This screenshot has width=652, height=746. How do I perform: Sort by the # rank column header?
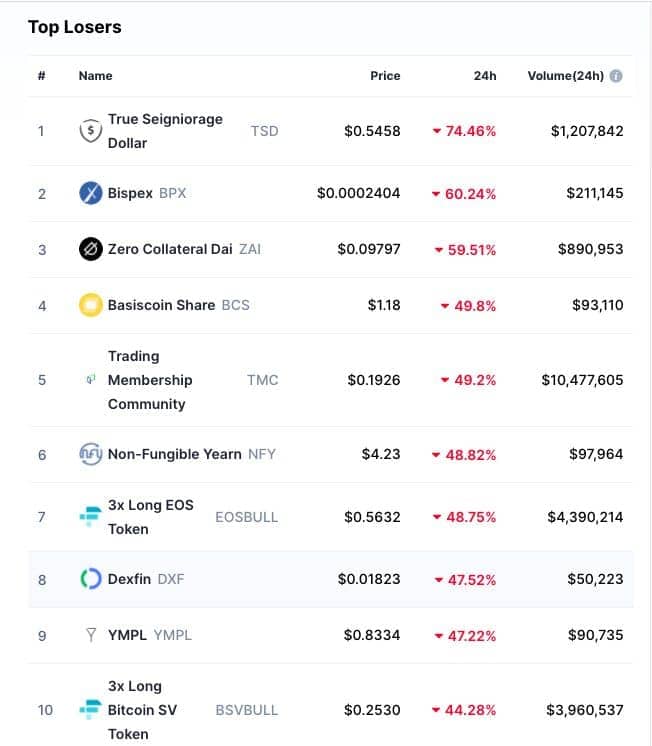coord(42,76)
